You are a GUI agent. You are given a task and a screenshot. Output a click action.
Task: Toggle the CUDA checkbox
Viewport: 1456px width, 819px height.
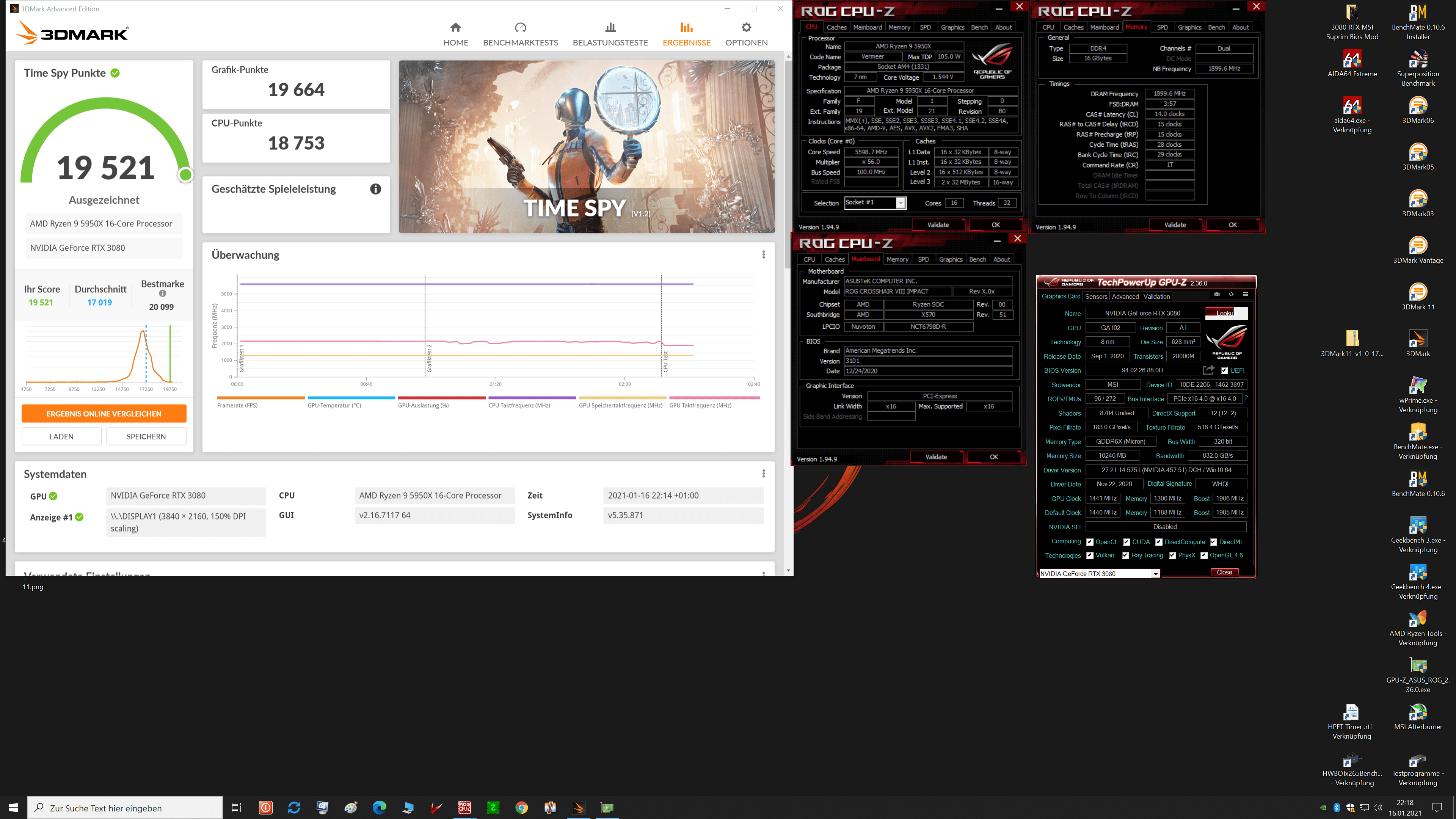[x=1127, y=542]
